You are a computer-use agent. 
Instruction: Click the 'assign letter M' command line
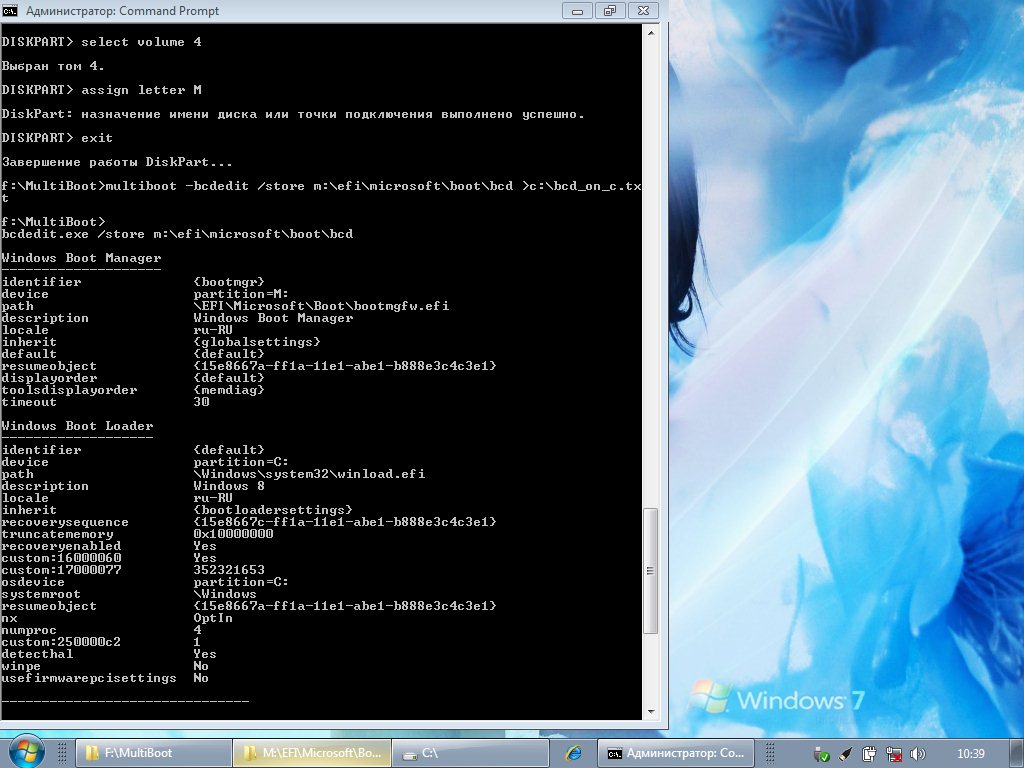click(x=101, y=90)
